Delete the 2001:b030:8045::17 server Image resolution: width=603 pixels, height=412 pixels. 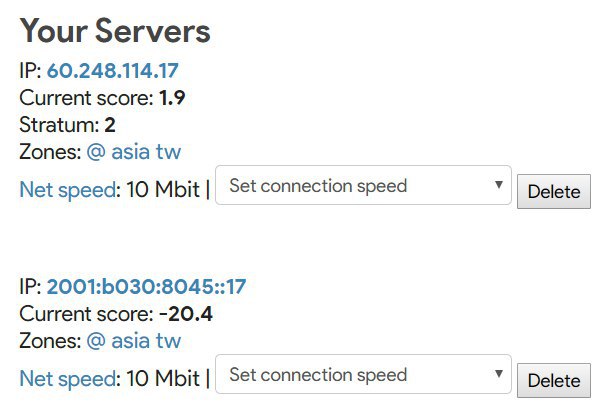click(x=554, y=380)
